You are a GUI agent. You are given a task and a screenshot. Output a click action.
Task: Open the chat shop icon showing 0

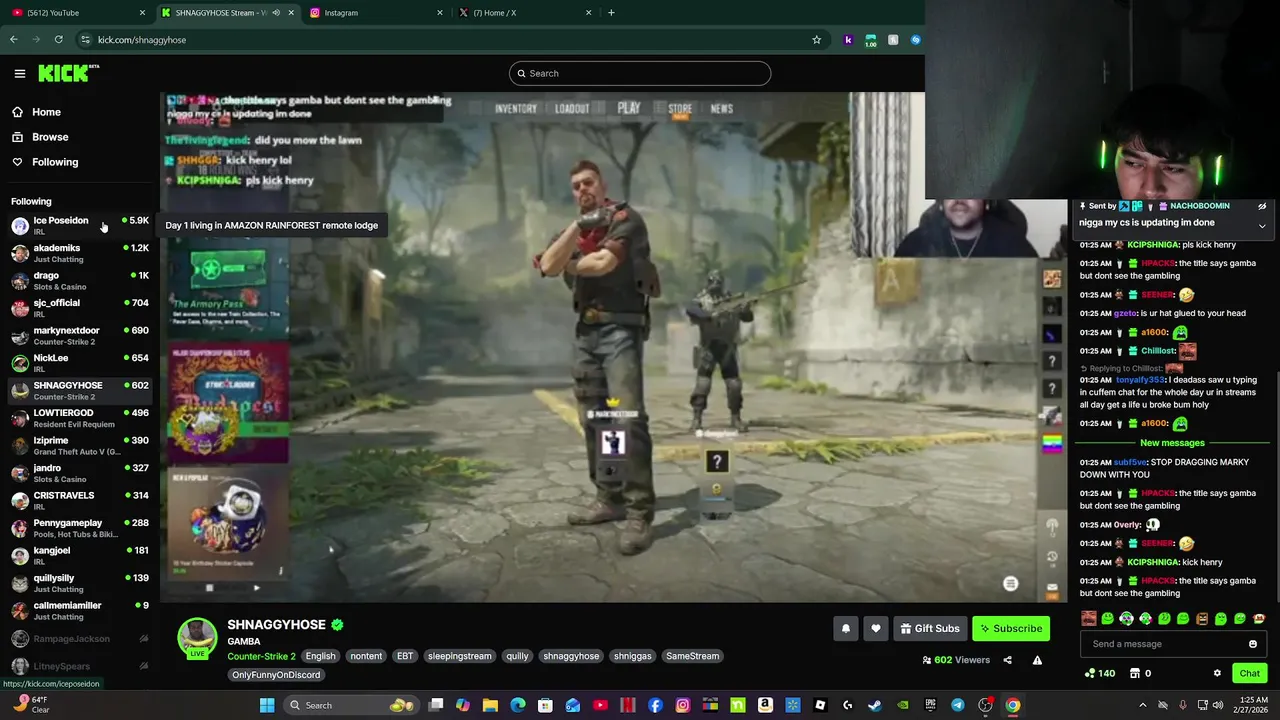[1140, 673]
